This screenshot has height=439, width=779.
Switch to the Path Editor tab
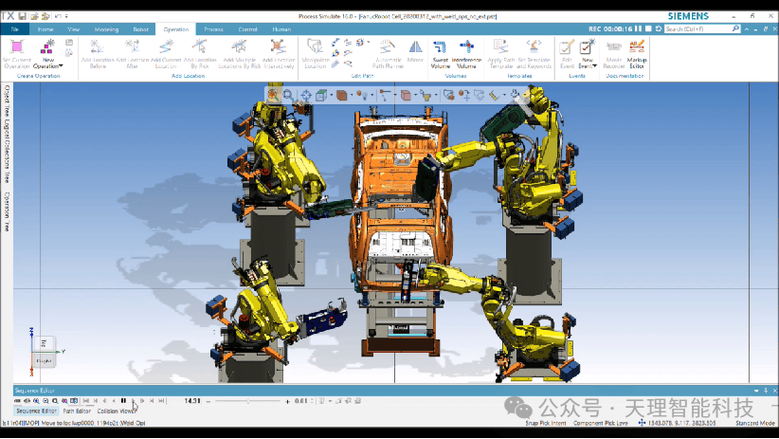77,411
